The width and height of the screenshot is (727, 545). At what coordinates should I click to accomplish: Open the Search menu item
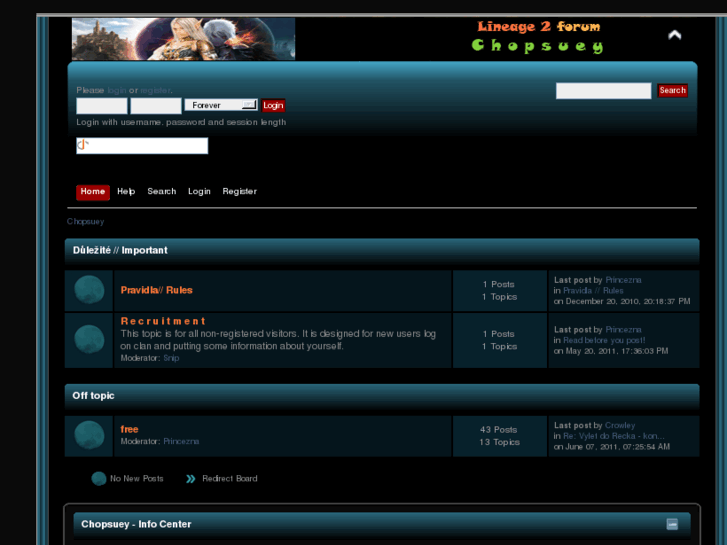coord(161,192)
